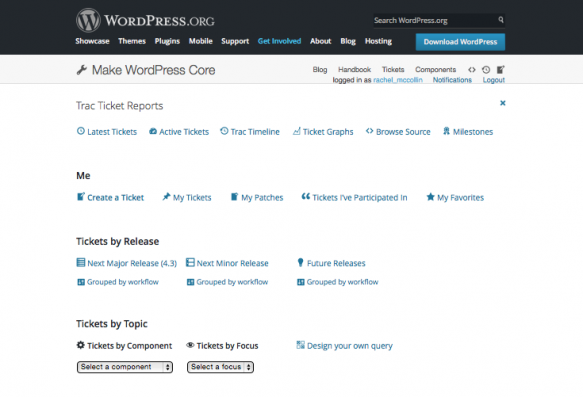Open the Plugins menu item

(x=167, y=41)
